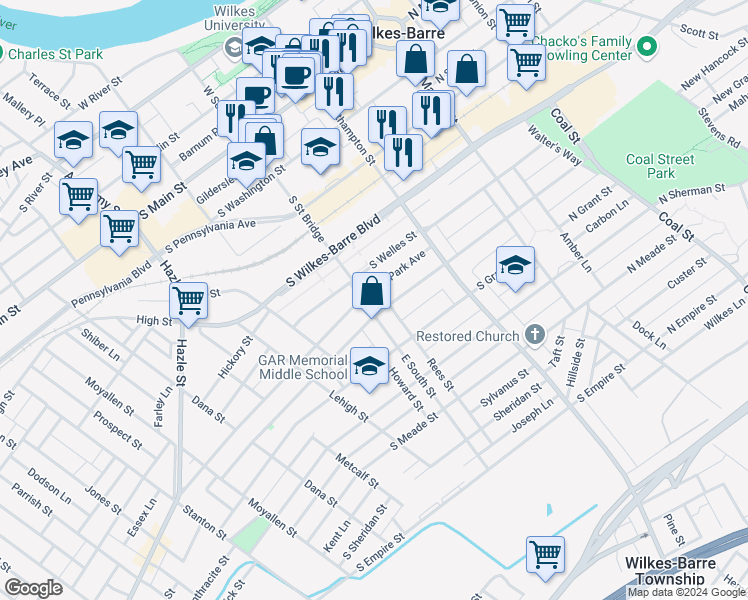Image resolution: width=748 pixels, height=600 pixels.
Task: Click the Coal Street Park label
Action: (660, 166)
